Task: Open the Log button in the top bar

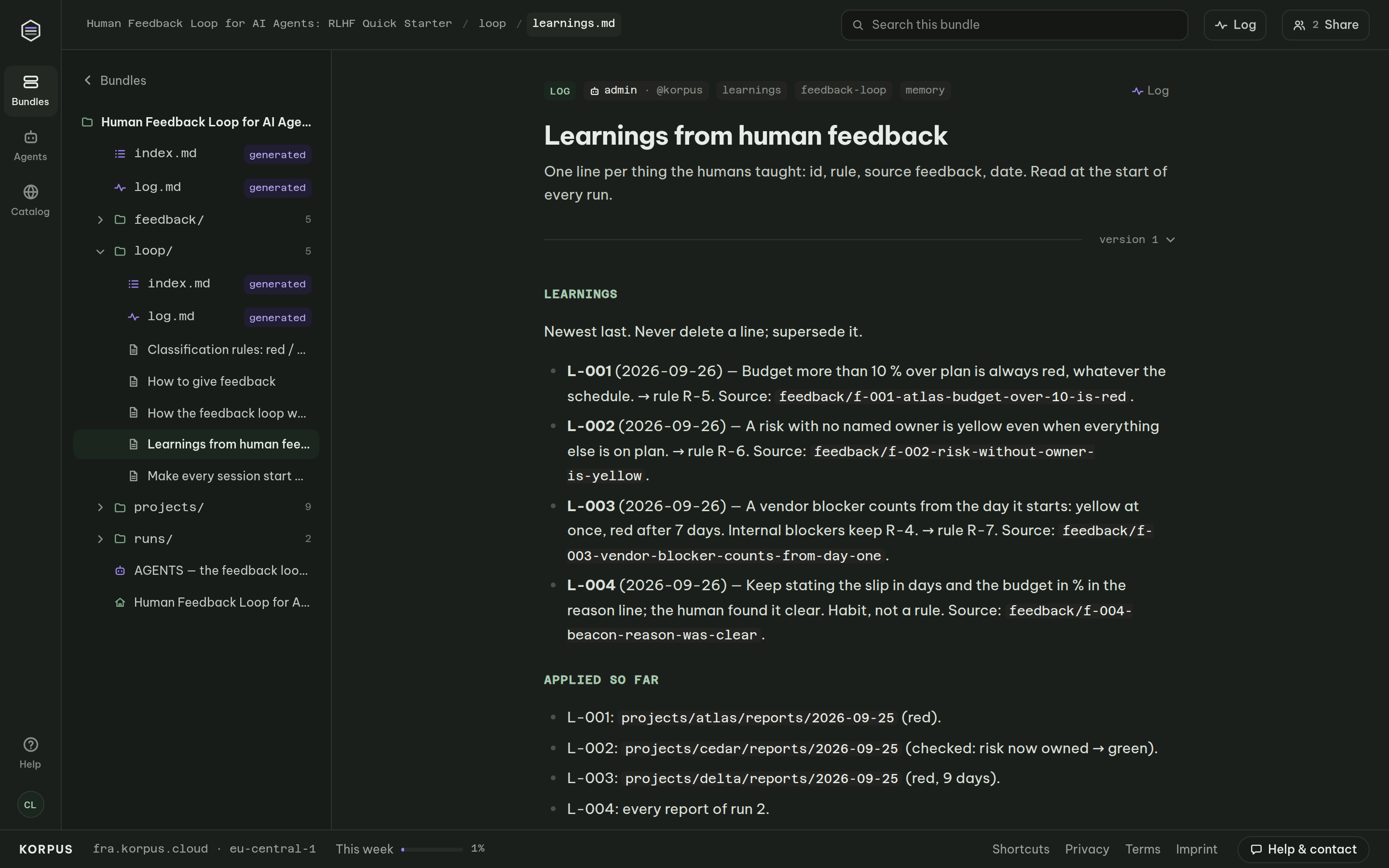Action: tap(1235, 25)
